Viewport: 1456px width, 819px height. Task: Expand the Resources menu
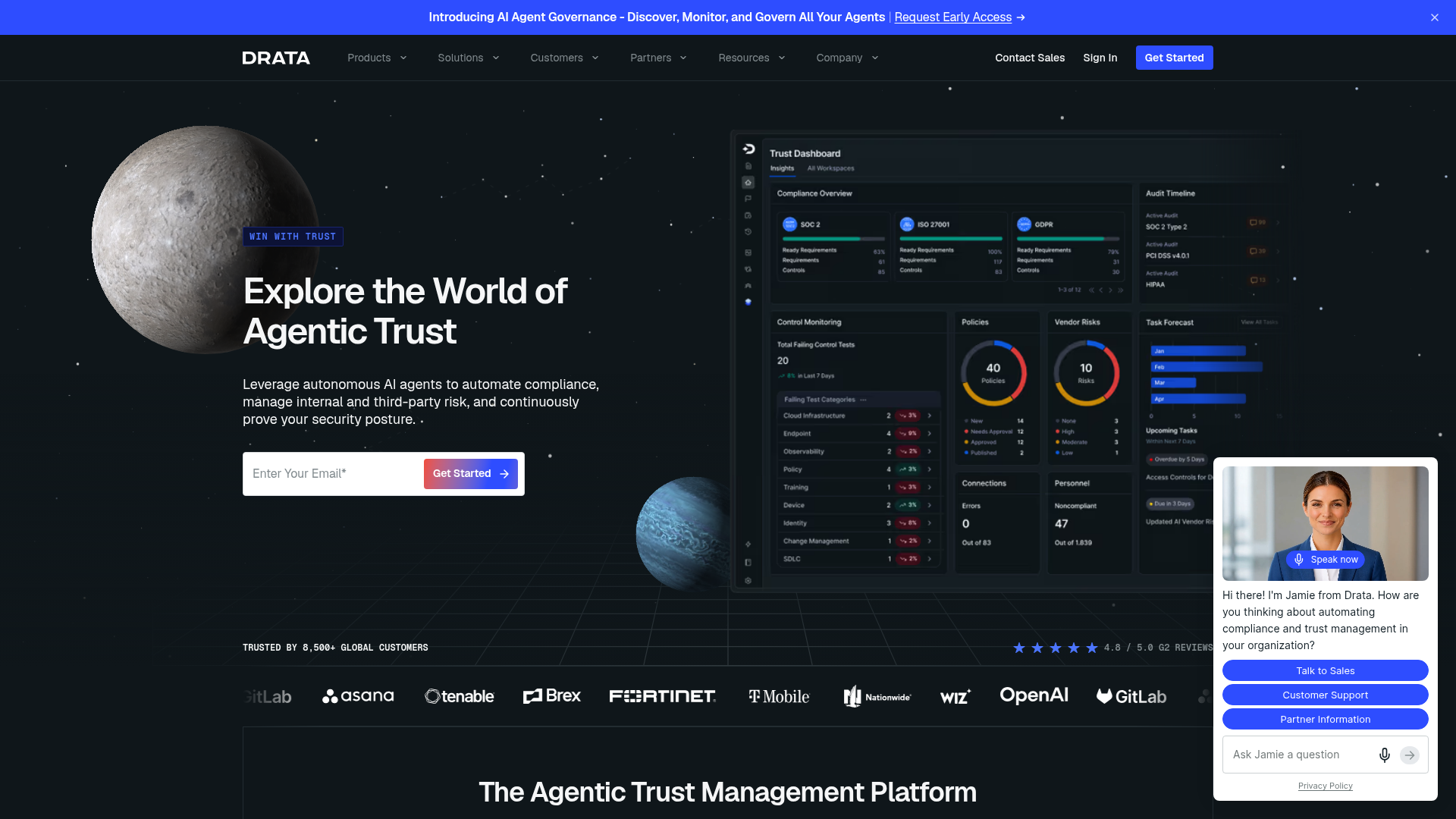752,58
